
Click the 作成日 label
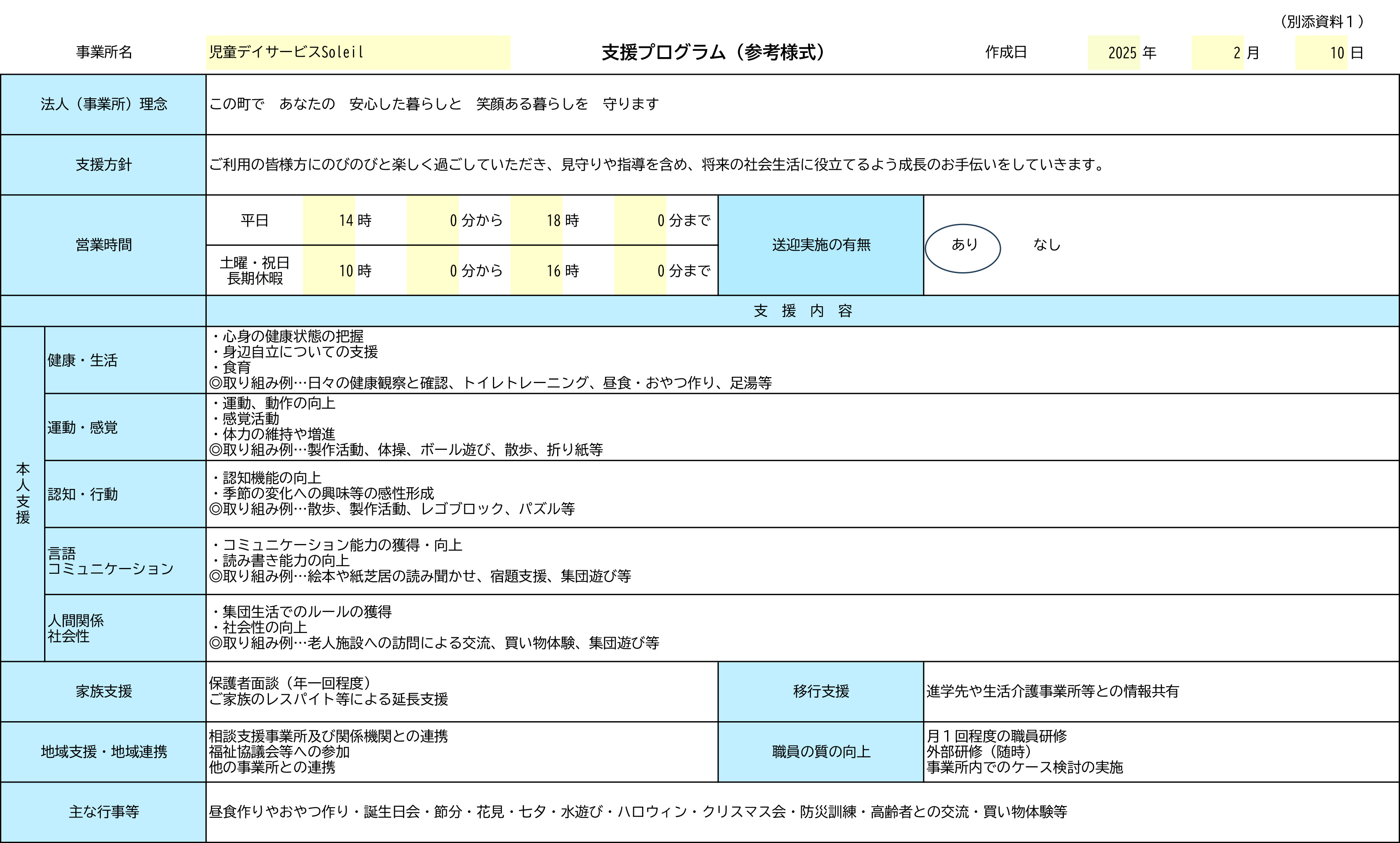point(1006,52)
